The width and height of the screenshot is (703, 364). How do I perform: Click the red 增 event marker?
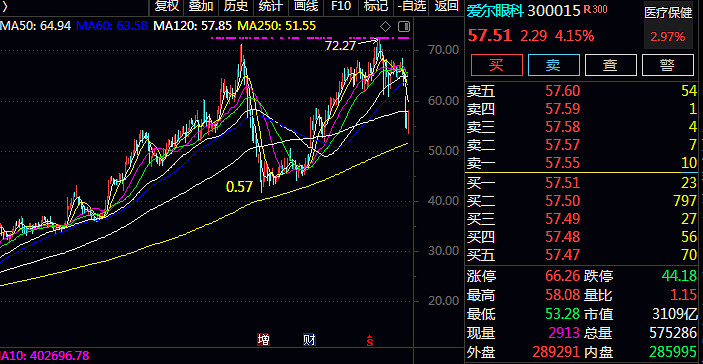pos(263,339)
